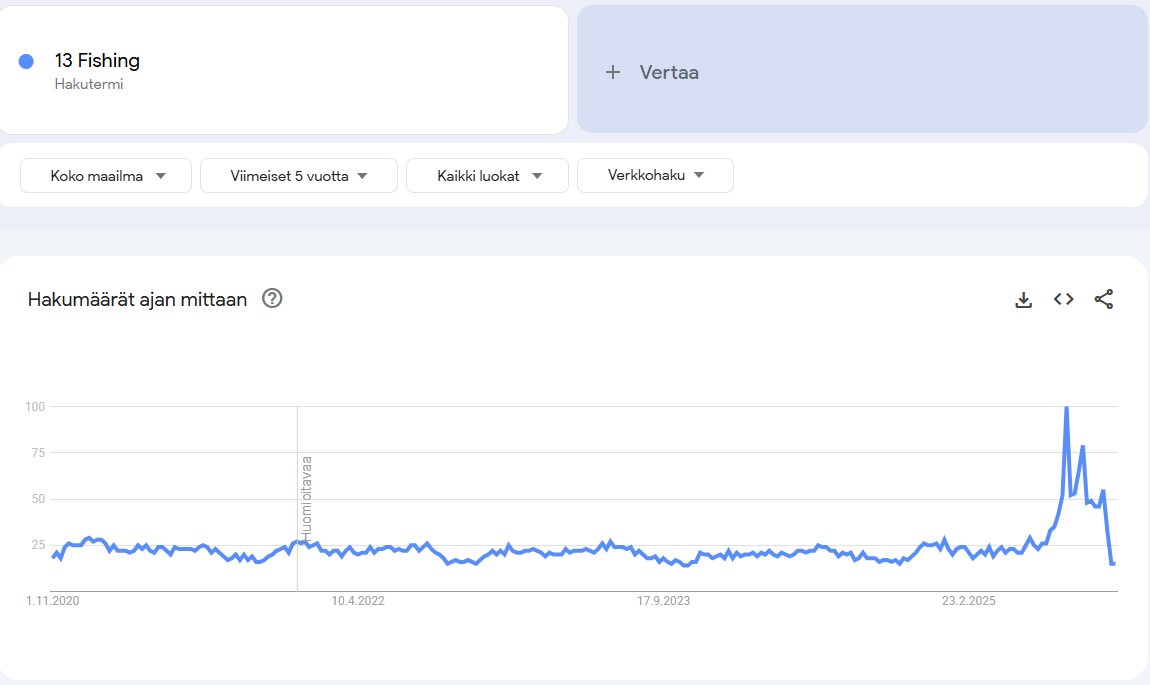1150x685 pixels.
Task: Click the 10.4.2022 date label
Action: pos(358,601)
